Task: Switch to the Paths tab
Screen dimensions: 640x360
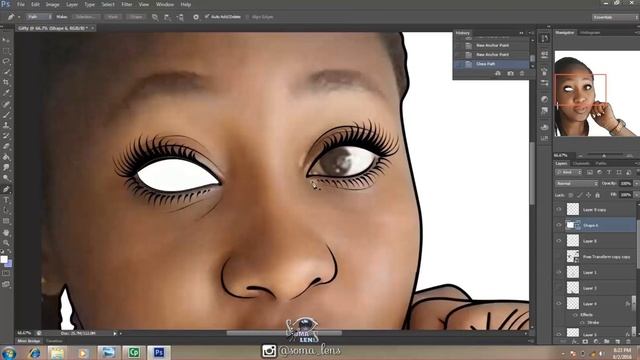Action: click(601, 163)
